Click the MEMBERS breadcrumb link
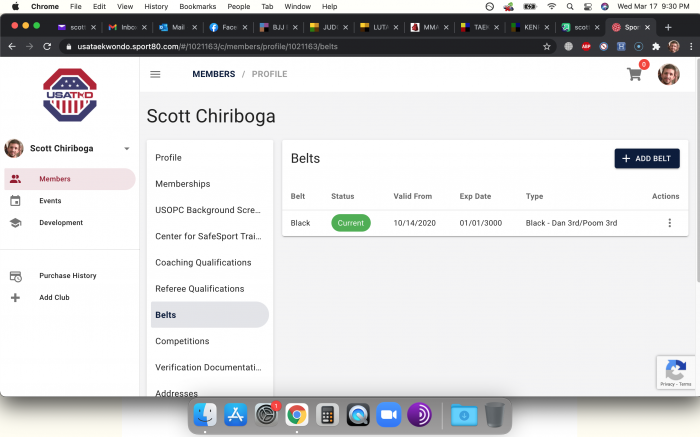 pyautogui.click(x=213, y=74)
